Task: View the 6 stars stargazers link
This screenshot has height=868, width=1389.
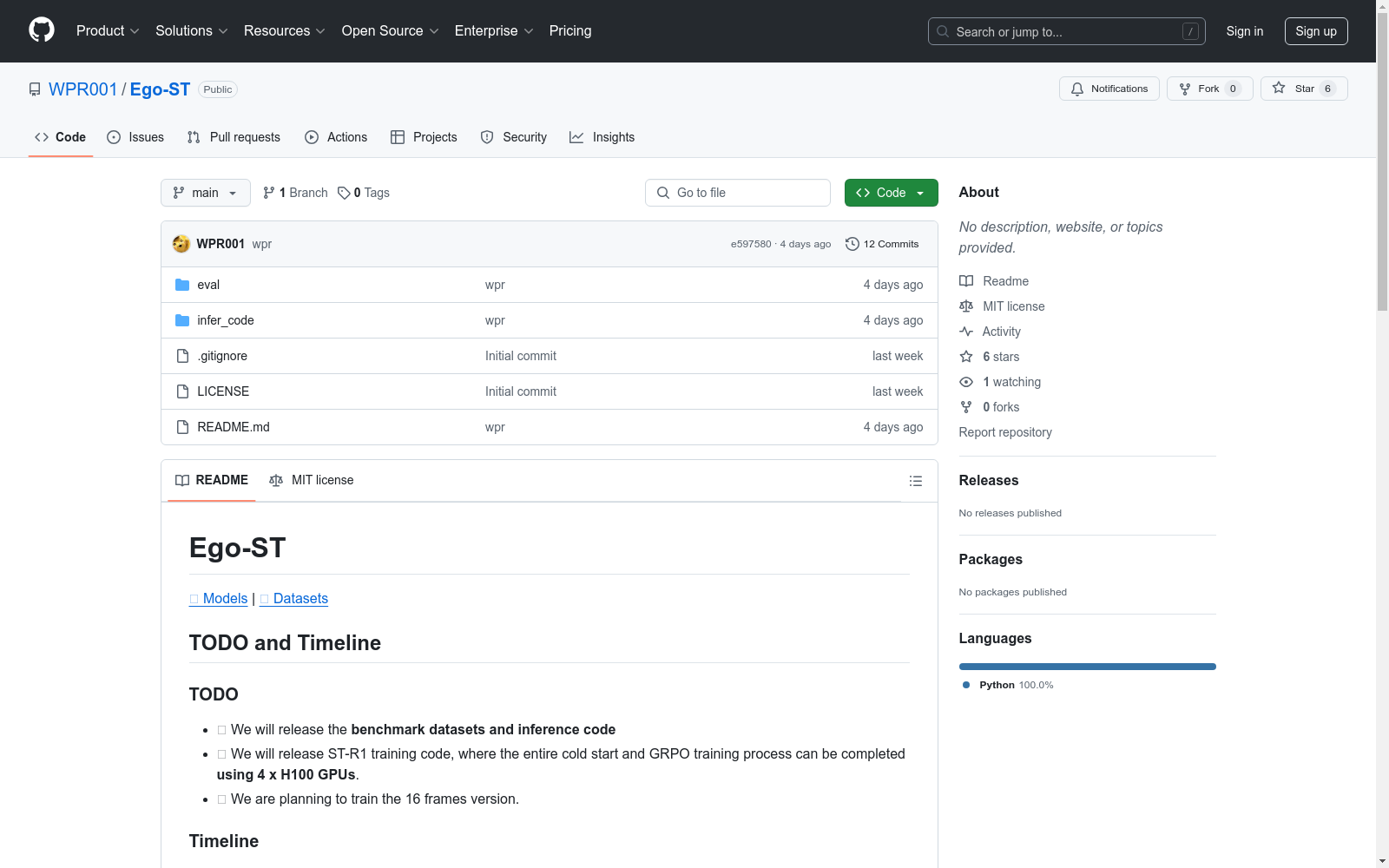Action: point(990,357)
